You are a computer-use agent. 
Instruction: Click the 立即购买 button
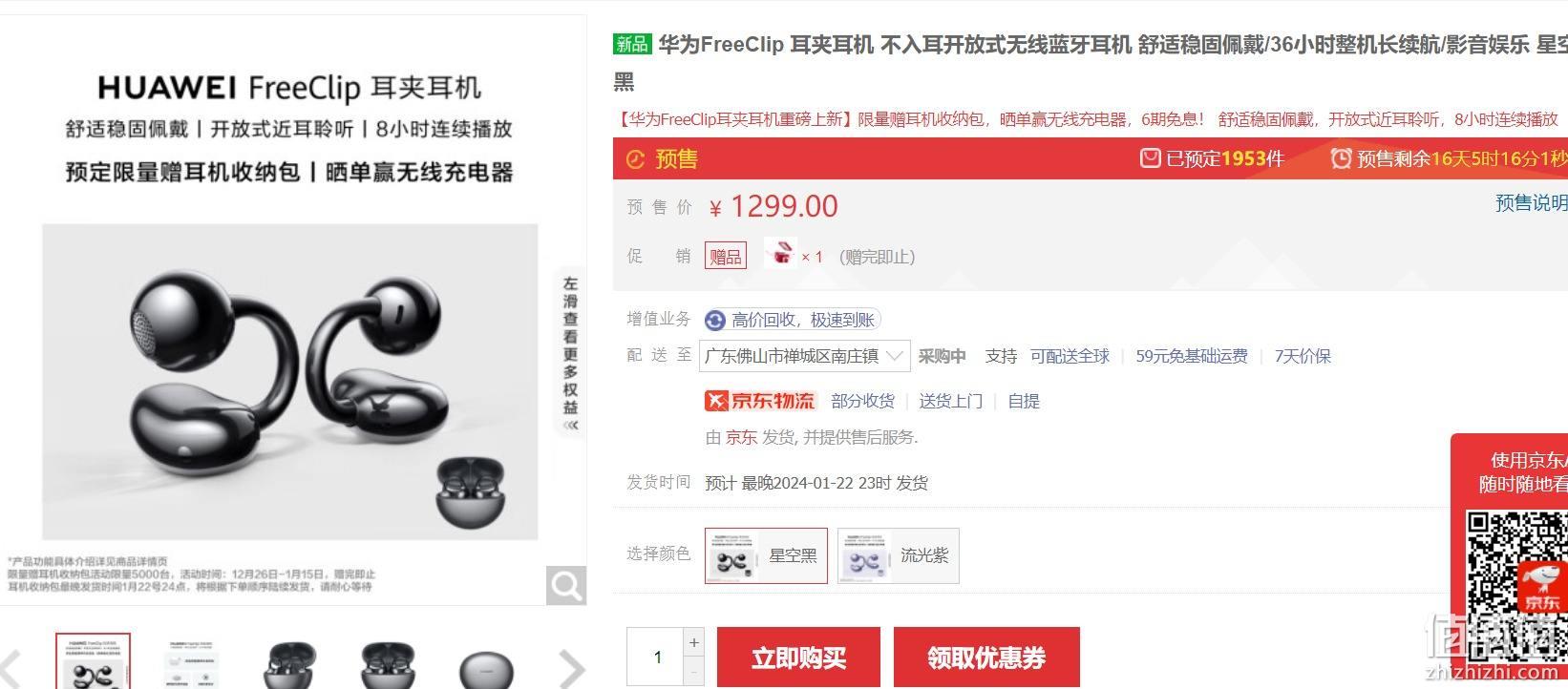pyautogui.click(x=799, y=658)
